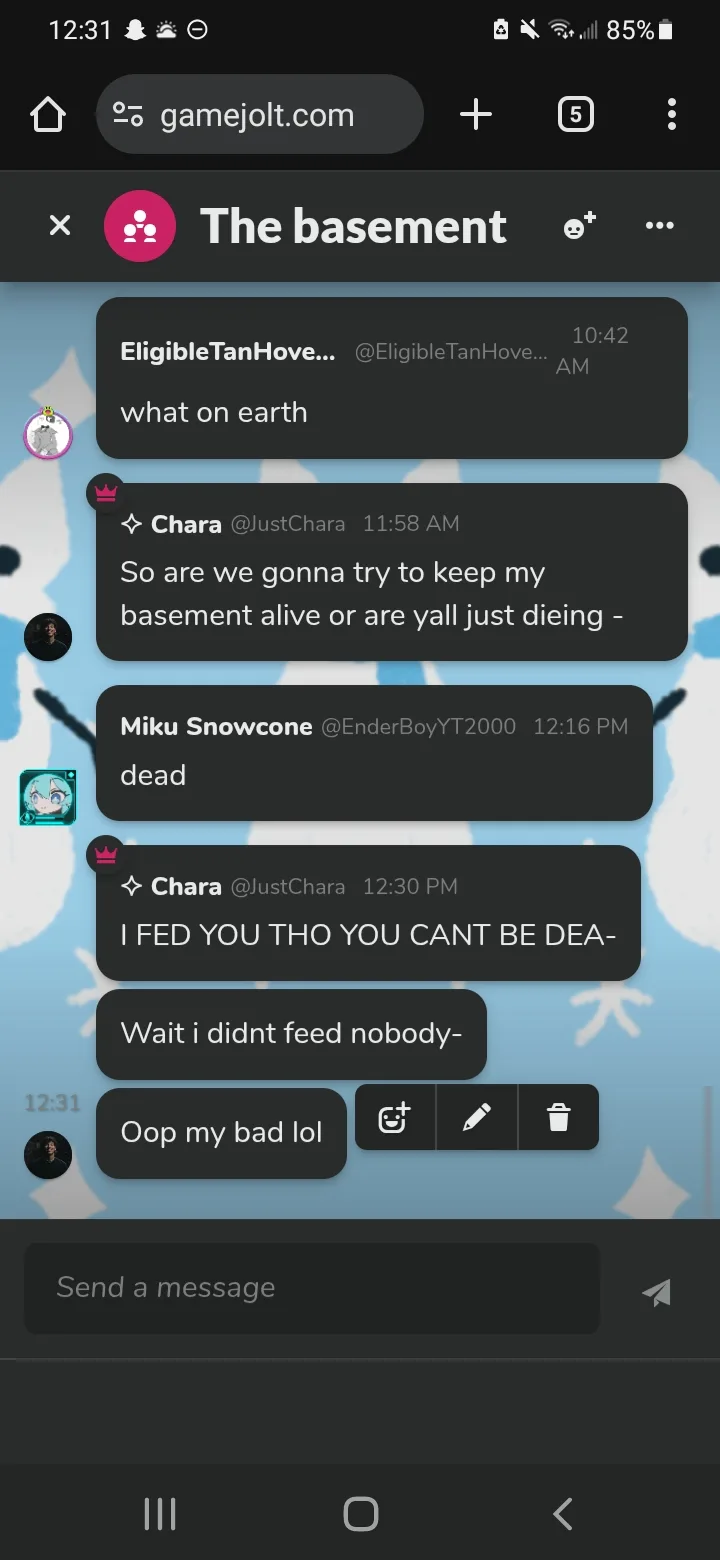The width and height of the screenshot is (720, 1560).
Task: Edit message with the pencil icon
Action: [x=477, y=1117]
